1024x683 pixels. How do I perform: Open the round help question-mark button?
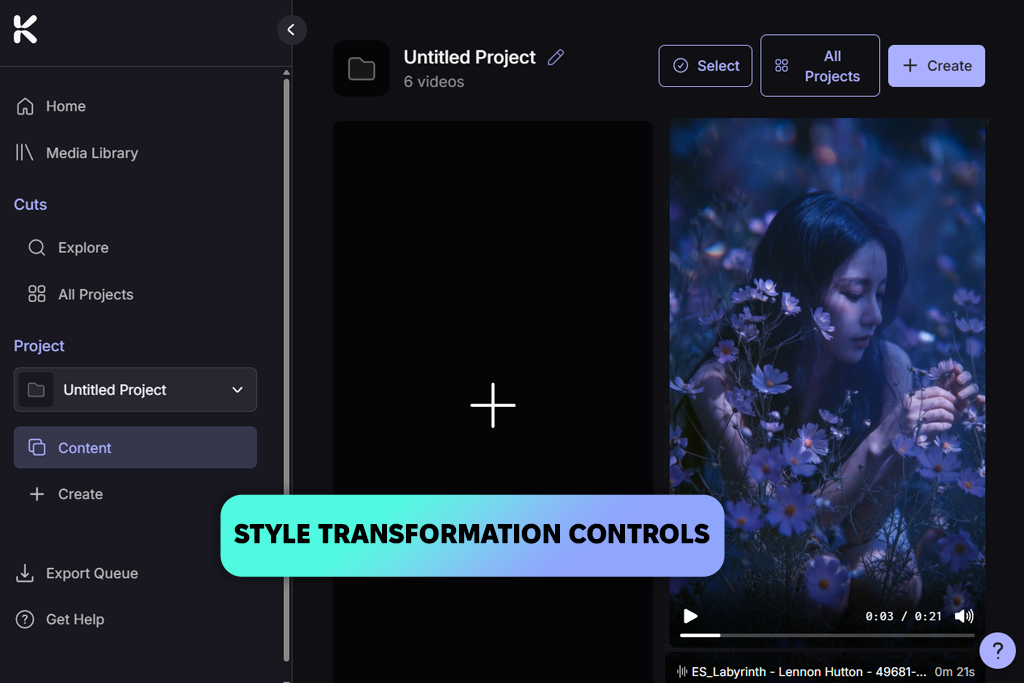[x=997, y=650]
